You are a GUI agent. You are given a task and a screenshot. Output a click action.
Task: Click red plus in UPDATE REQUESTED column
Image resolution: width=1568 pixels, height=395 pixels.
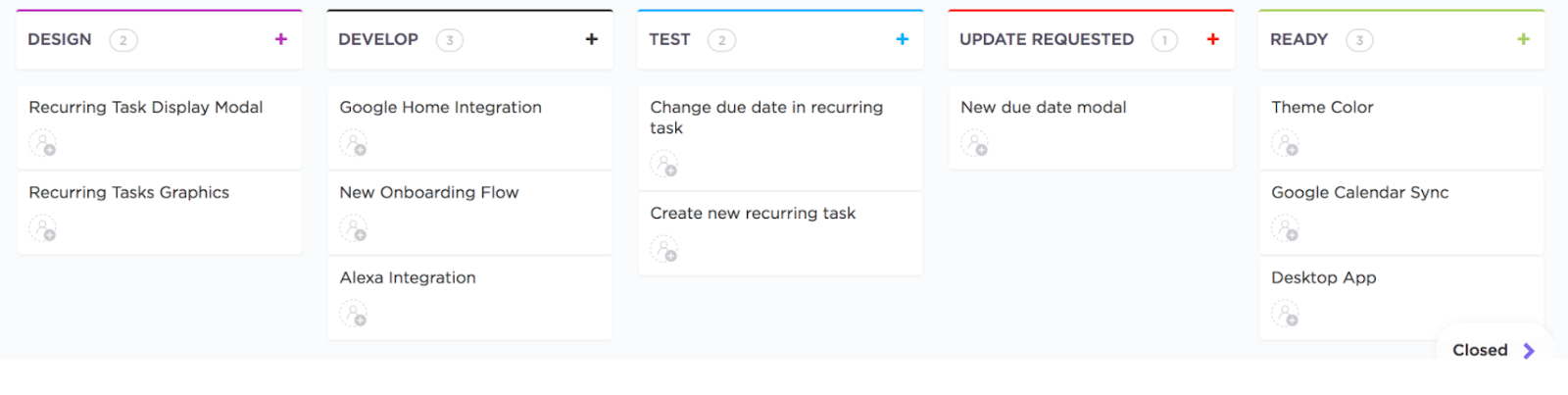click(x=1213, y=39)
